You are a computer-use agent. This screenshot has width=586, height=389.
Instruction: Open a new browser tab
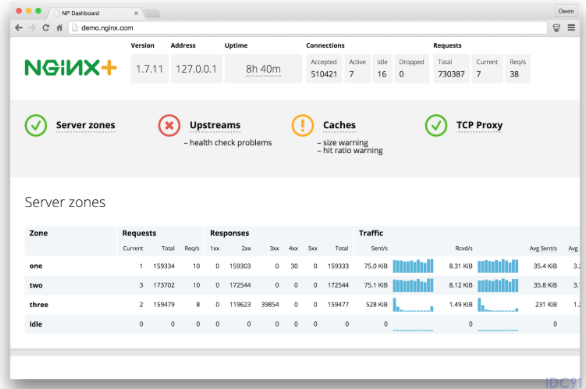tap(152, 13)
